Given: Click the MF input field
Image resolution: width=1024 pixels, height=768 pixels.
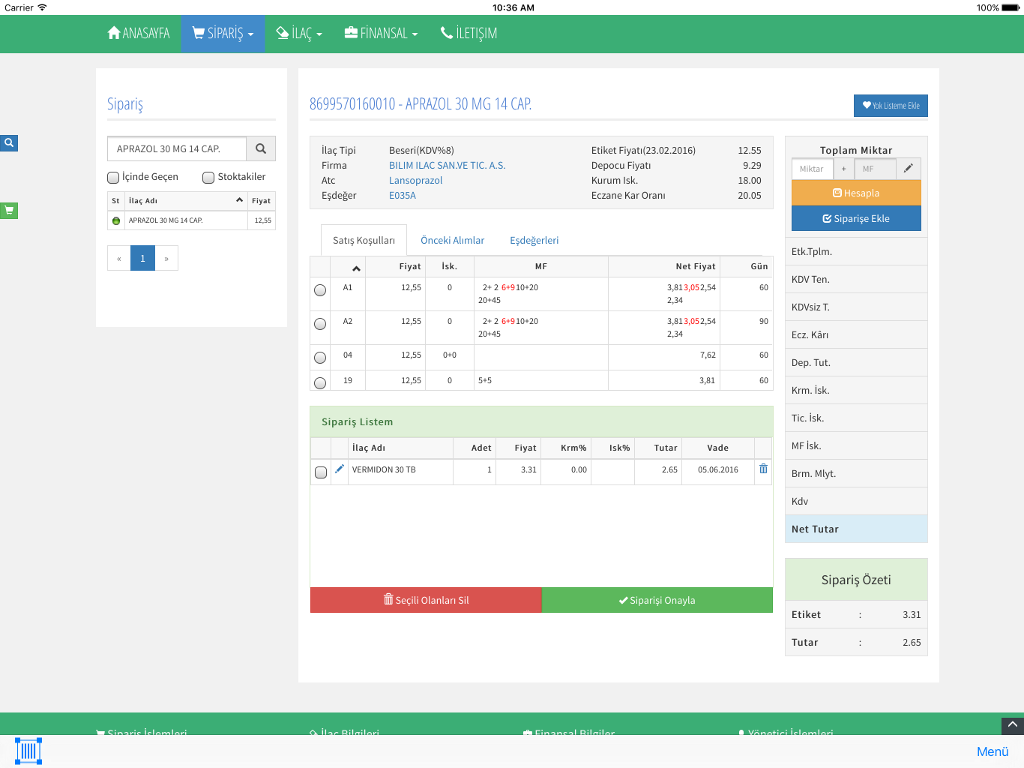Looking at the screenshot, I should [875, 168].
